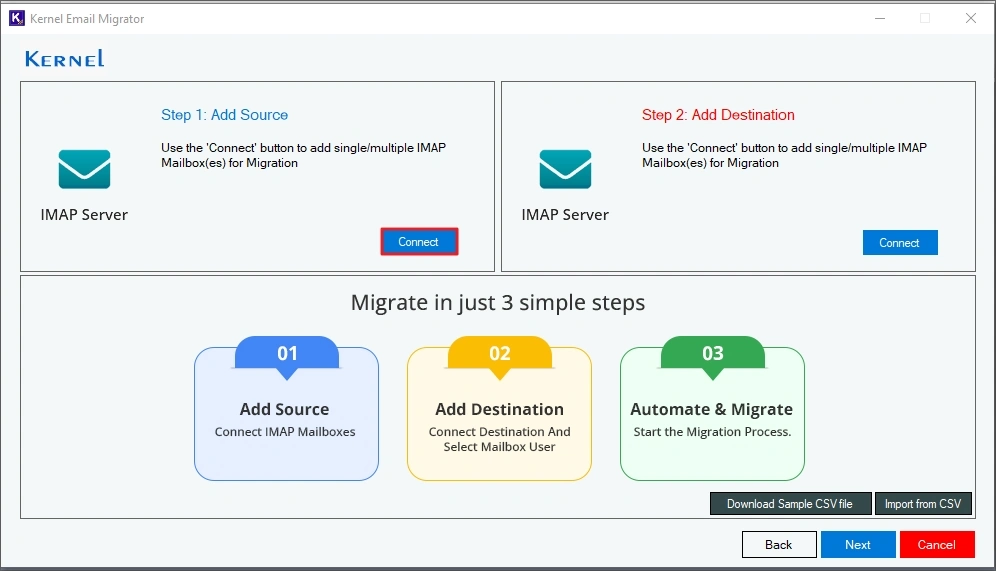The height and width of the screenshot is (571, 996).
Task: Click 'IMAP Server' label in source panel
Action: click(x=84, y=215)
